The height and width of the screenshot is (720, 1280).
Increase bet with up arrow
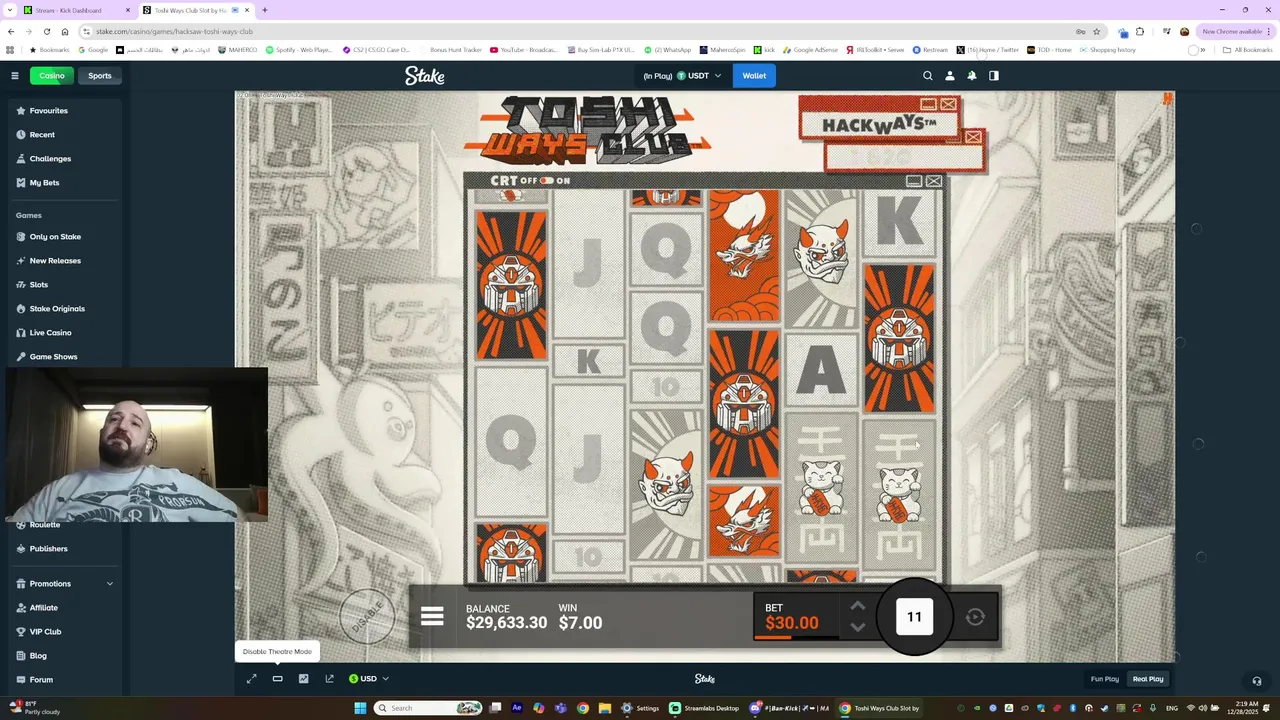(858, 606)
